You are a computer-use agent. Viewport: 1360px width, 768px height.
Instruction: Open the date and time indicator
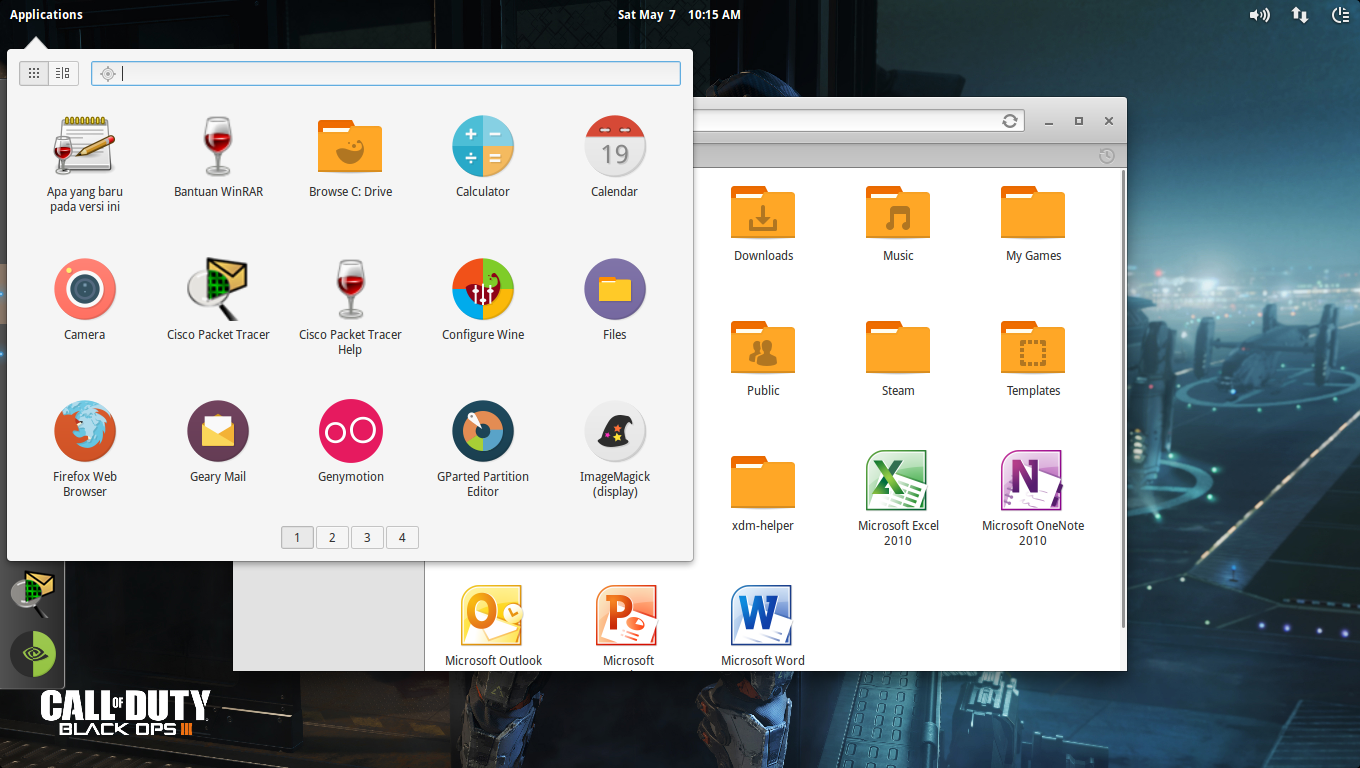679,15
